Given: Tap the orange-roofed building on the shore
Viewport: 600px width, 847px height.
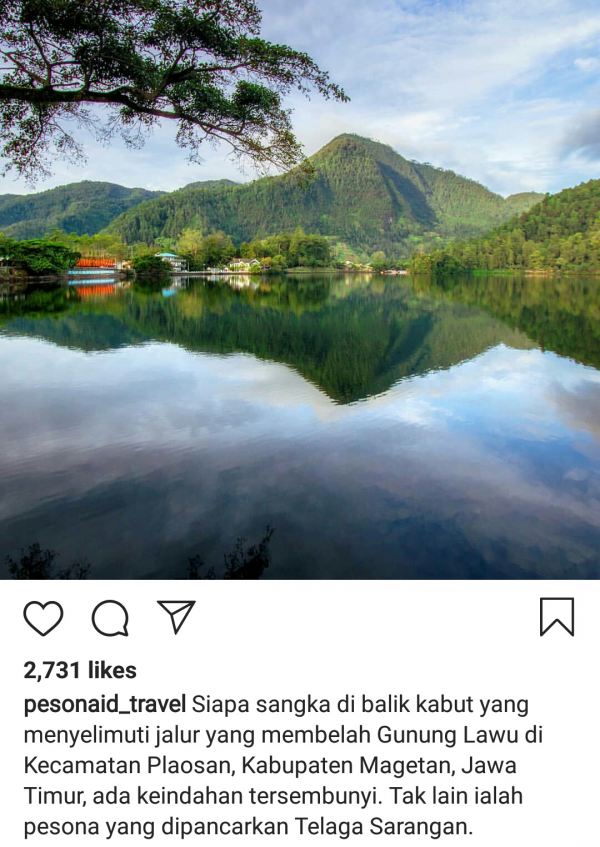Looking at the screenshot, I should 96,263.
